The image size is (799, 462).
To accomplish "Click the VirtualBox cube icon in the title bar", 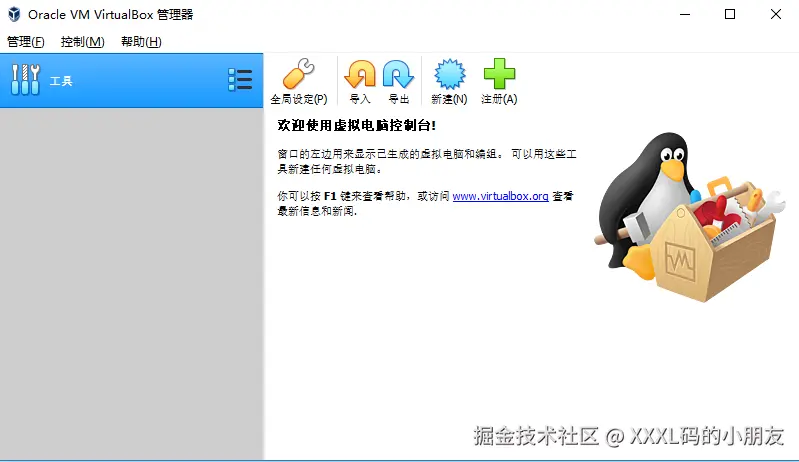I will [x=14, y=14].
